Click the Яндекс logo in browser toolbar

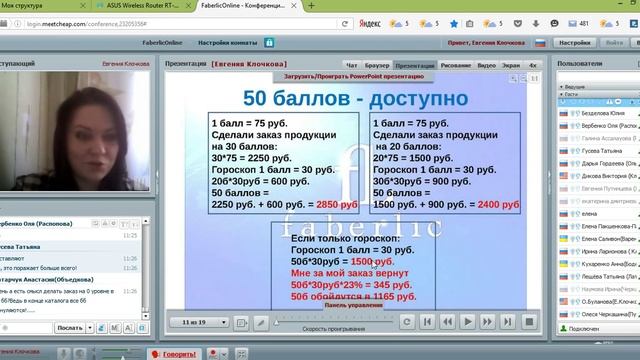[369, 24]
